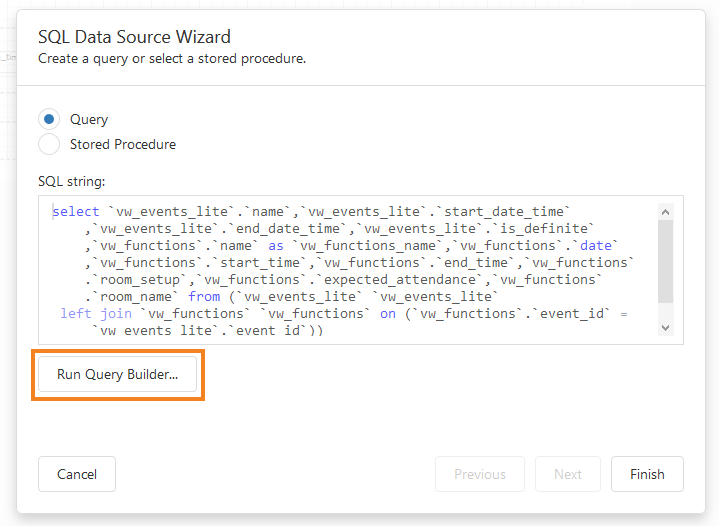Finish the data source wizard
The height and width of the screenshot is (526, 719).
(x=647, y=474)
